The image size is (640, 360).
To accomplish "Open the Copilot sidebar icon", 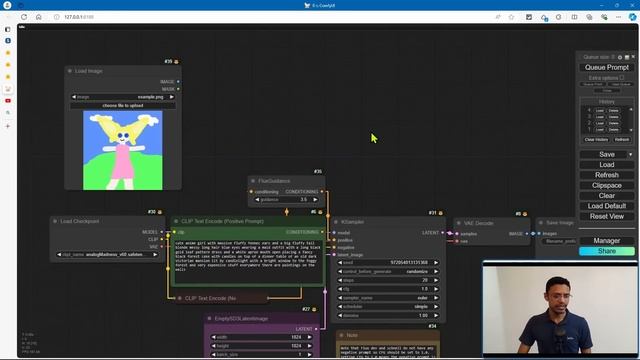I will (632, 17).
